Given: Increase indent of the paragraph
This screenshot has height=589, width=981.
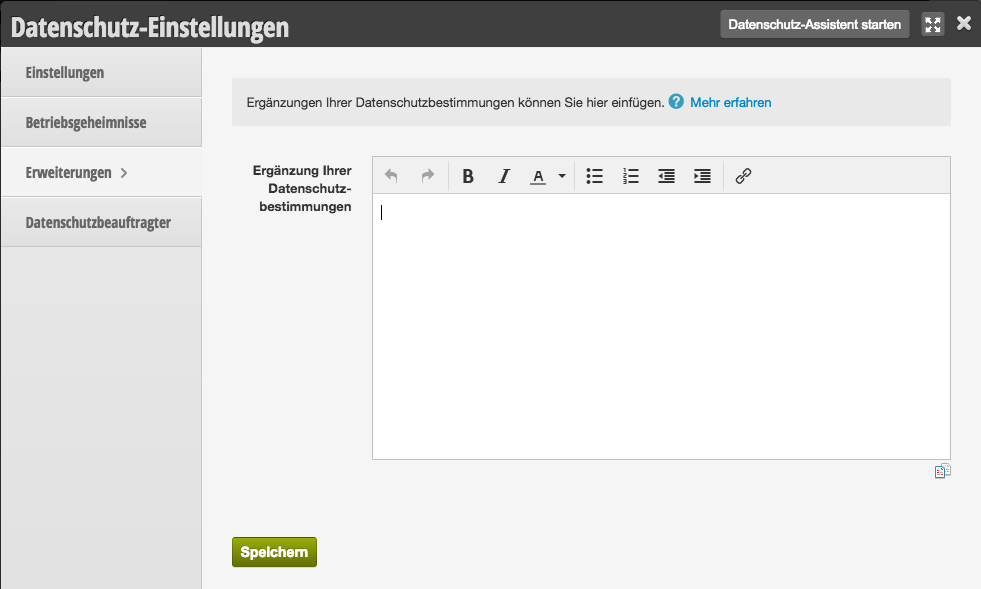Looking at the screenshot, I should click(x=703, y=177).
